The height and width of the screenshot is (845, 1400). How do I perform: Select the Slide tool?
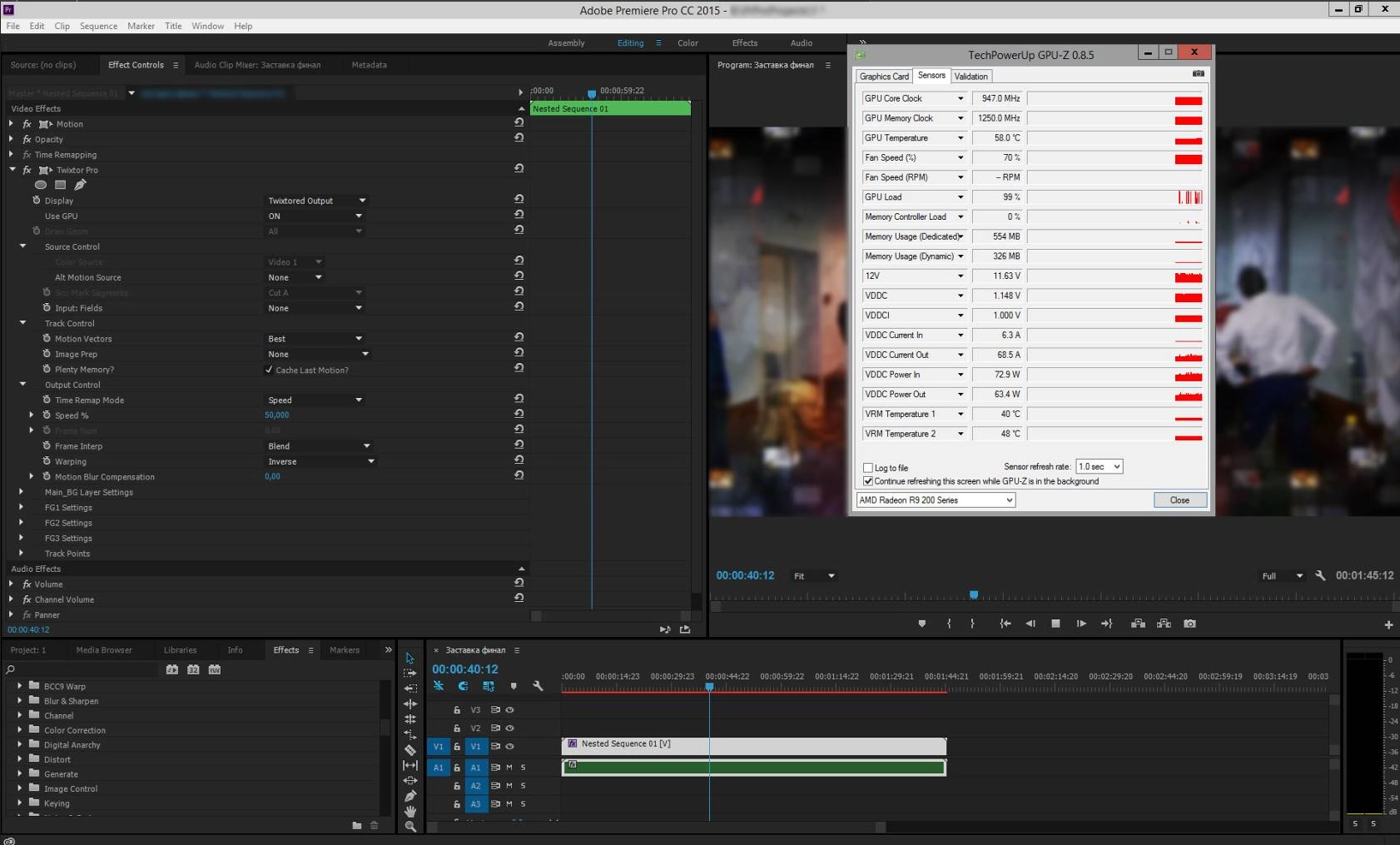click(x=410, y=780)
